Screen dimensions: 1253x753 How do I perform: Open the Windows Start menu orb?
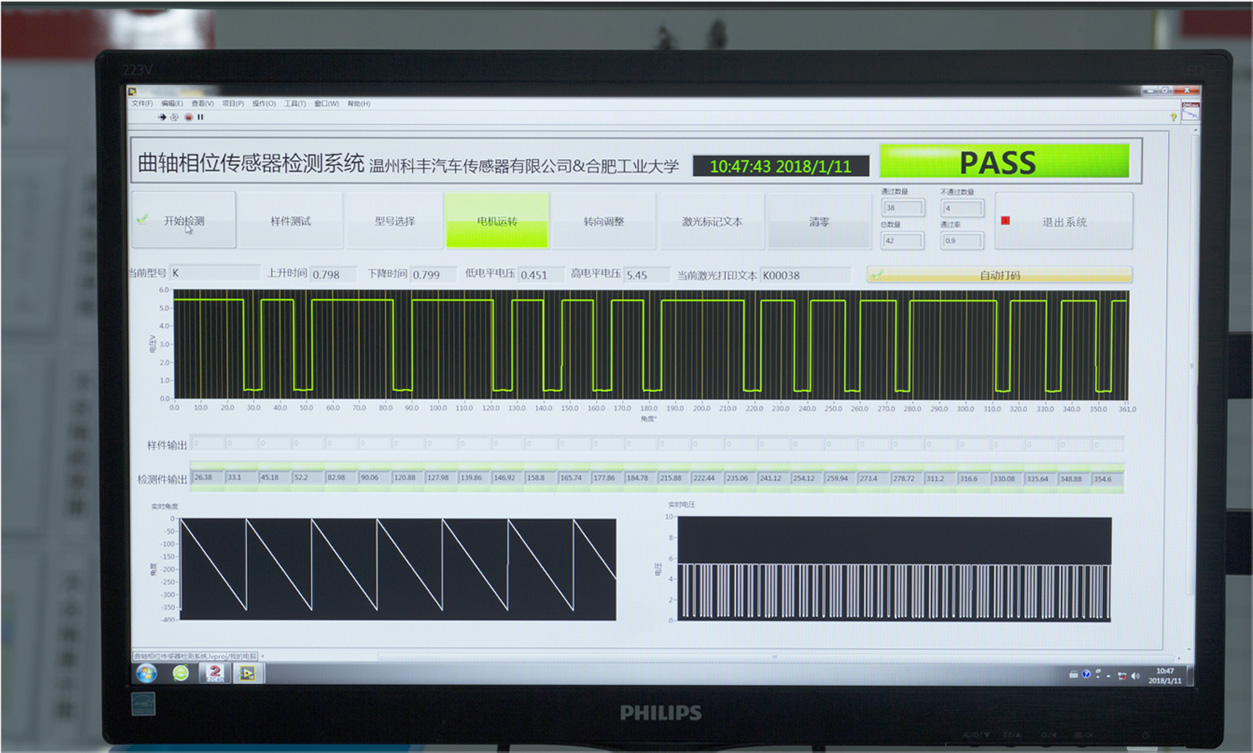tap(146, 673)
